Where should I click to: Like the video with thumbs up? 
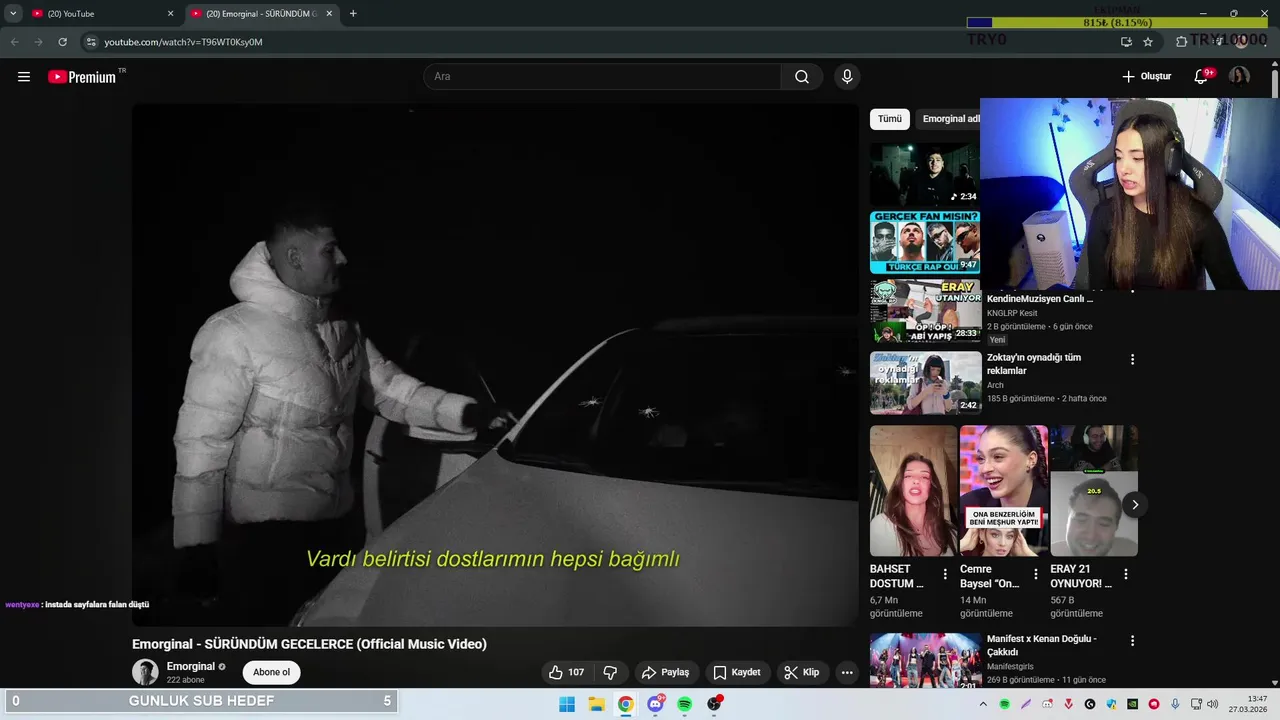point(567,673)
